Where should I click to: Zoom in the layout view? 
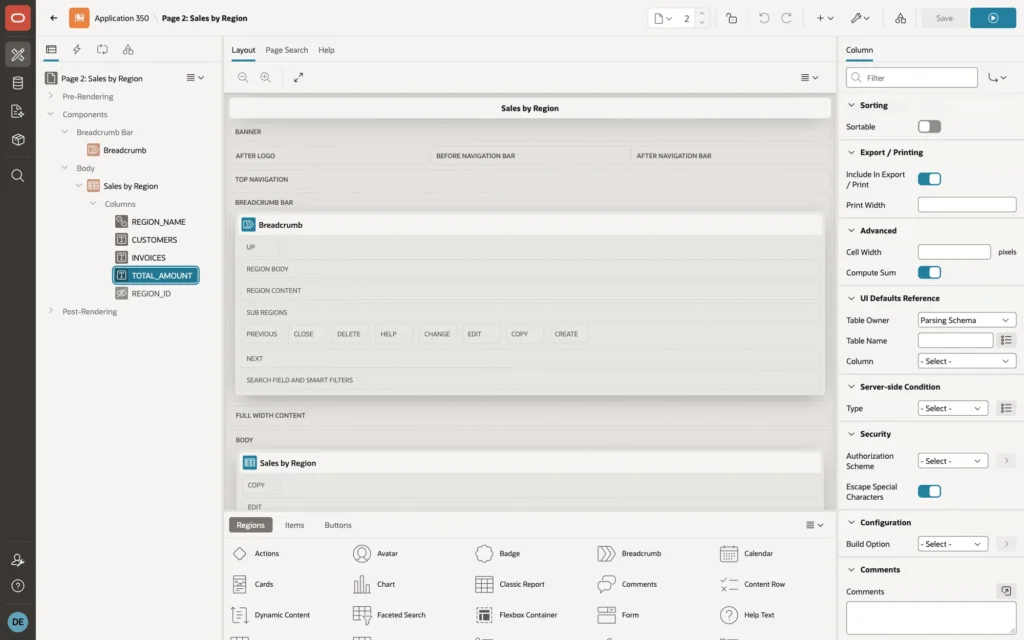coord(266,77)
